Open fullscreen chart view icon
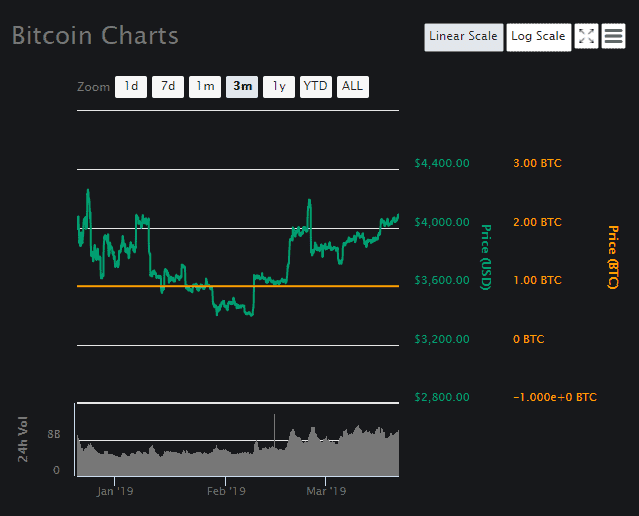The image size is (639, 516). coord(586,36)
